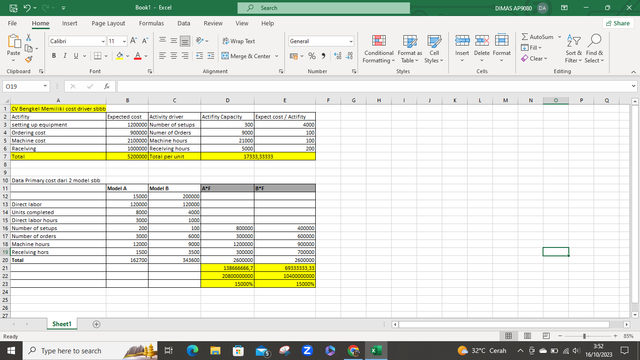Screen dimensions: 640x360
Task: Click Accounting Number Format icon
Action: point(293,56)
